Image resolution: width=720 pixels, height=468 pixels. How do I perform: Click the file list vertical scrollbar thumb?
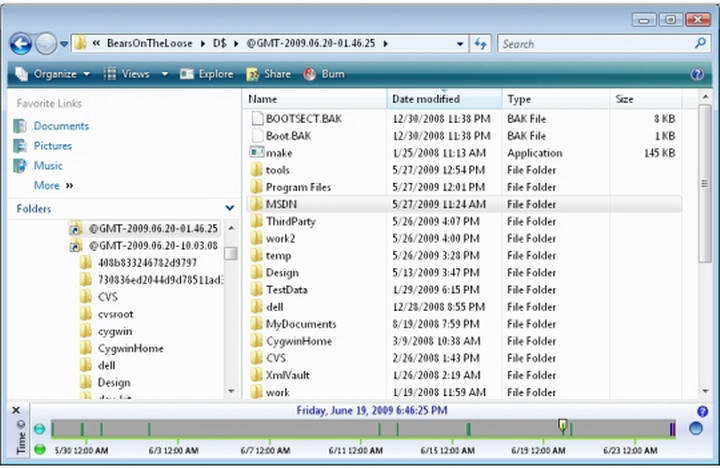705,184
